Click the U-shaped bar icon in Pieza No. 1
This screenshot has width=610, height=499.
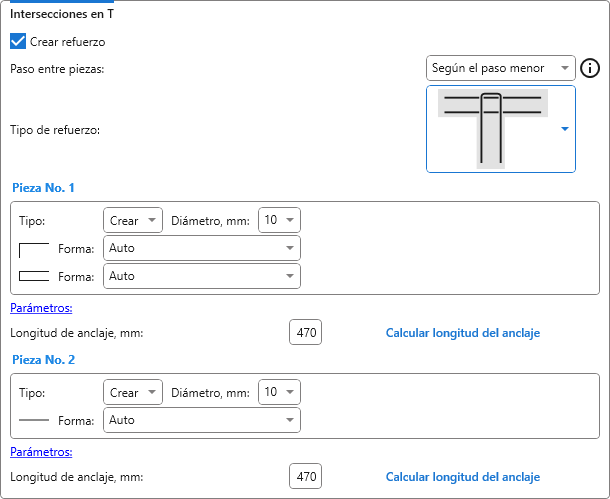(x=34, y=276)
